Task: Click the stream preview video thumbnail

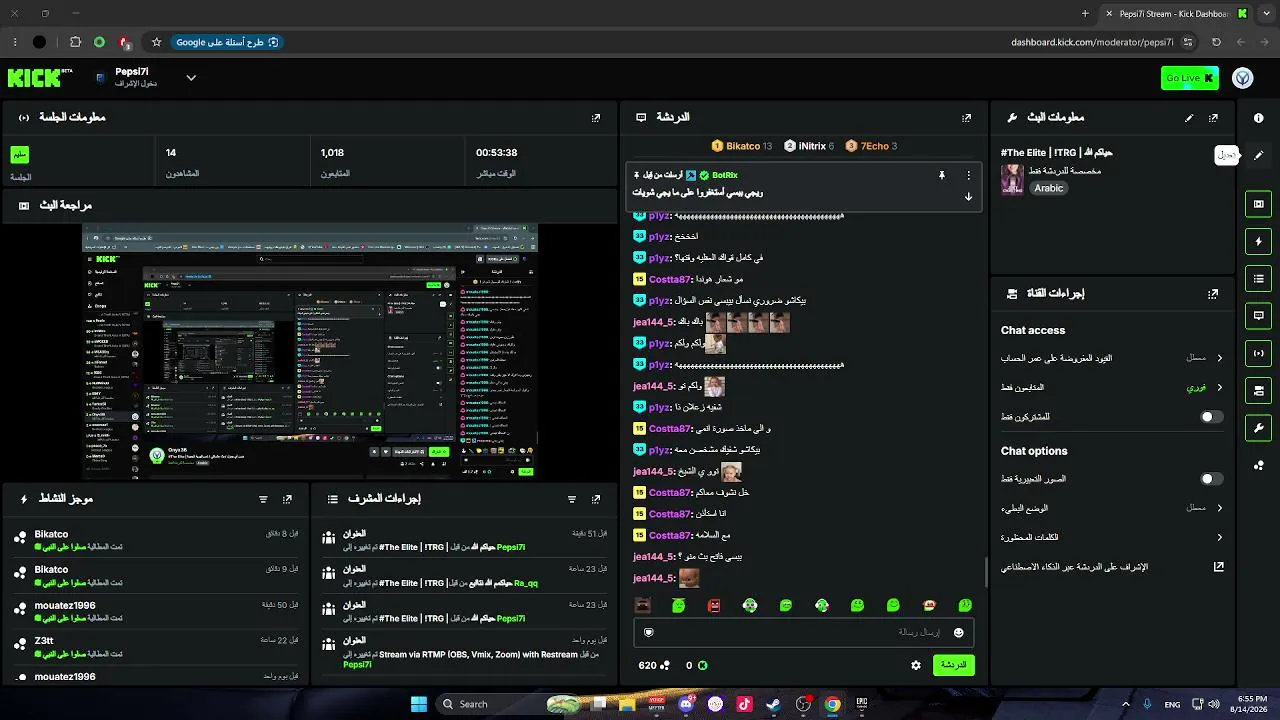Action: point(310,351)
